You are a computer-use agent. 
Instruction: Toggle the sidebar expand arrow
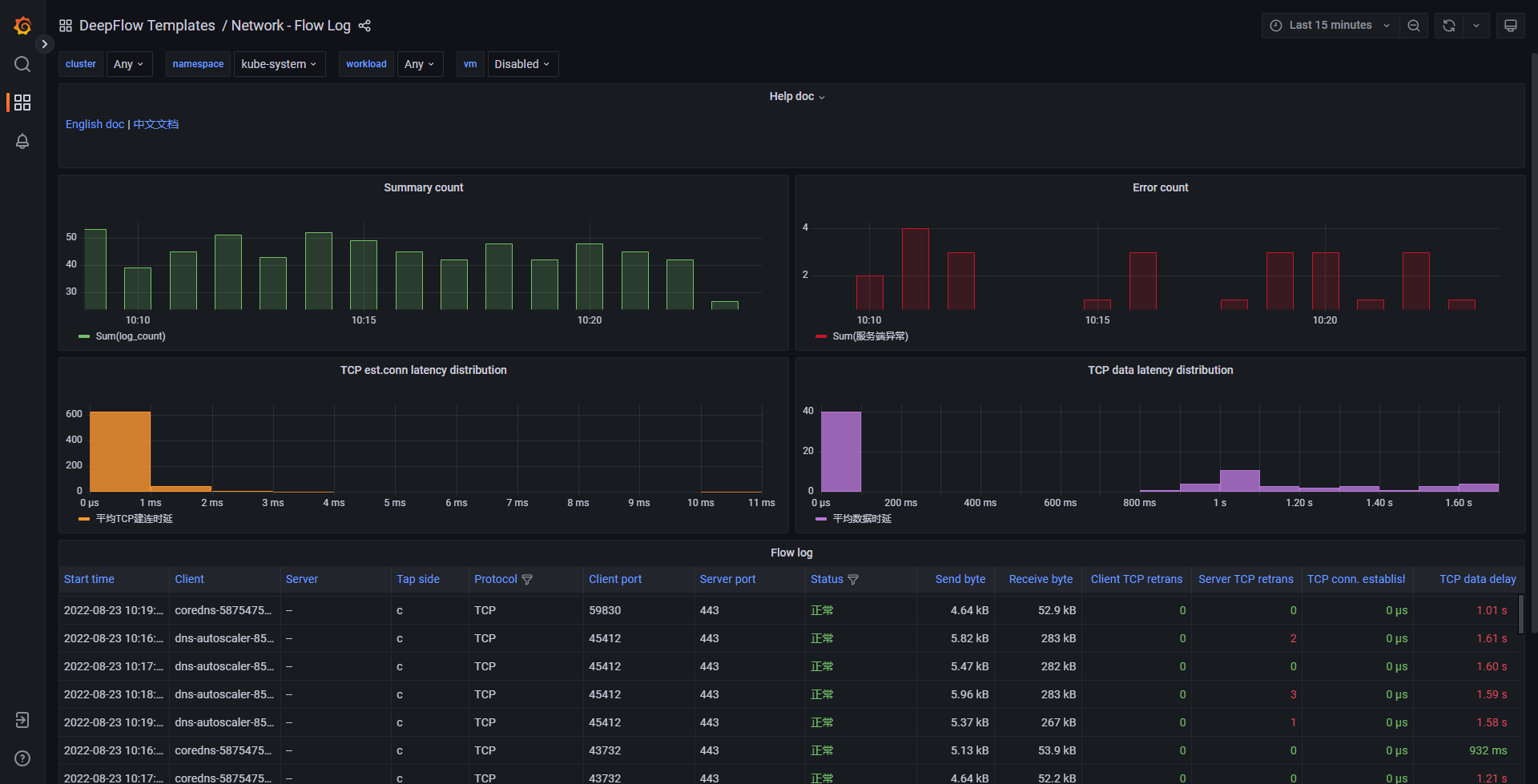click(45, 44)
